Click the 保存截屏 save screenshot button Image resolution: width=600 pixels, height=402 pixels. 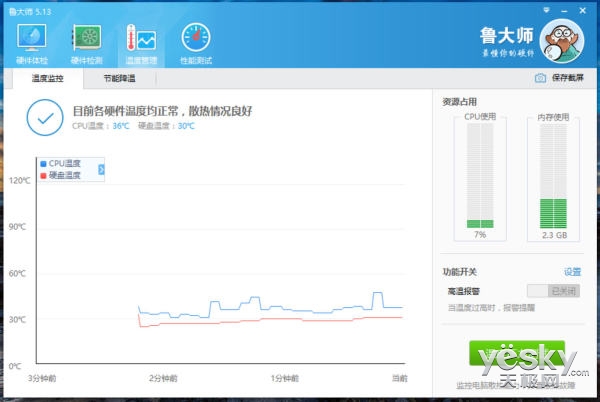point(559,78)
